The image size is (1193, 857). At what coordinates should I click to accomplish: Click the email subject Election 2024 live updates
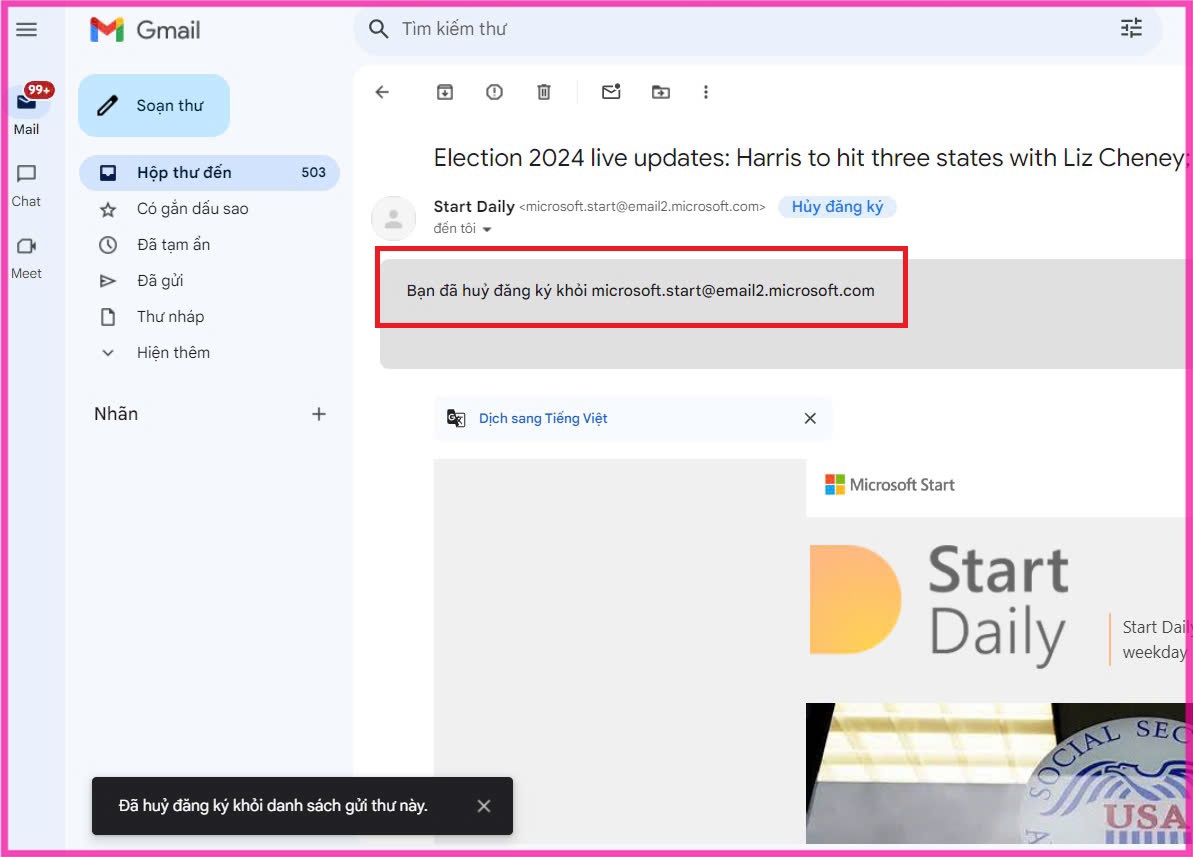[810, 158]
